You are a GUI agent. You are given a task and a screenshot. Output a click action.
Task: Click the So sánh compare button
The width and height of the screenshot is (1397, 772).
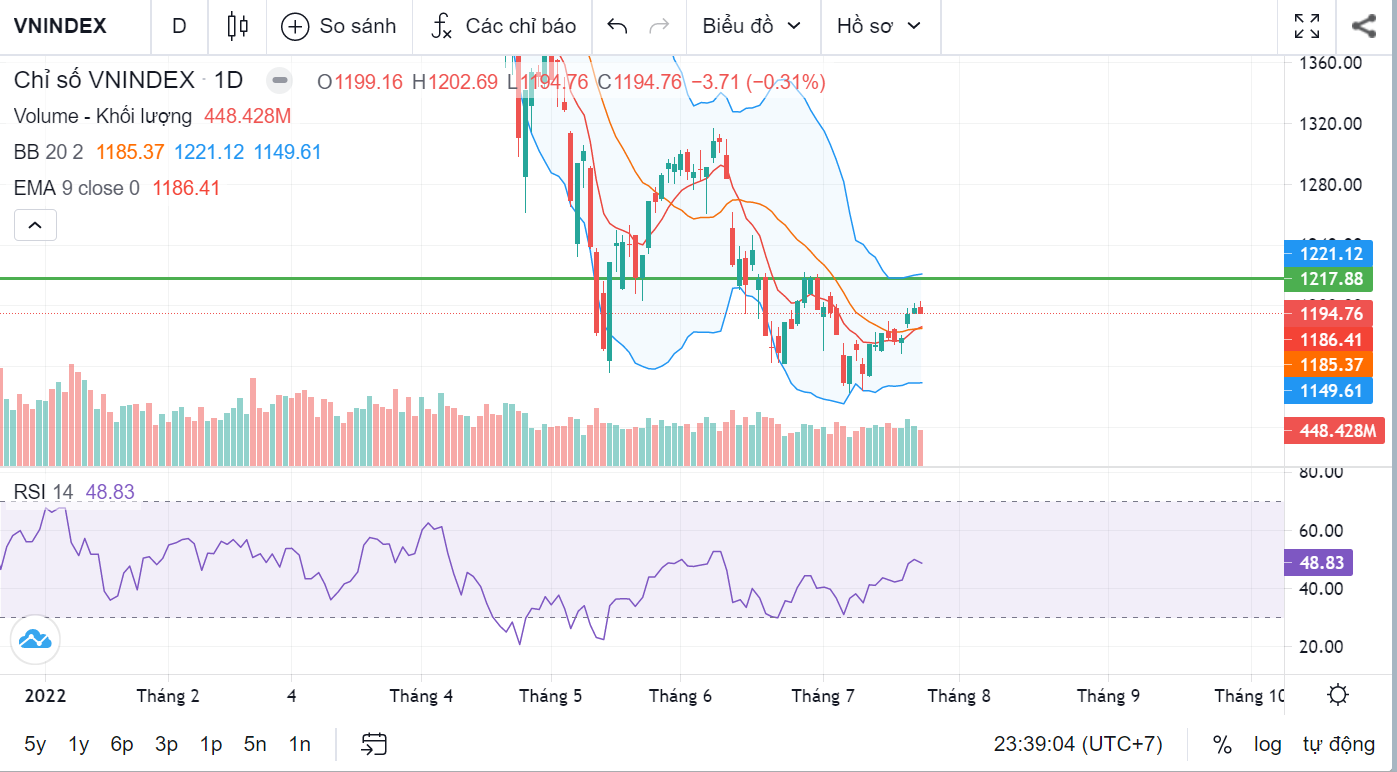338,26
